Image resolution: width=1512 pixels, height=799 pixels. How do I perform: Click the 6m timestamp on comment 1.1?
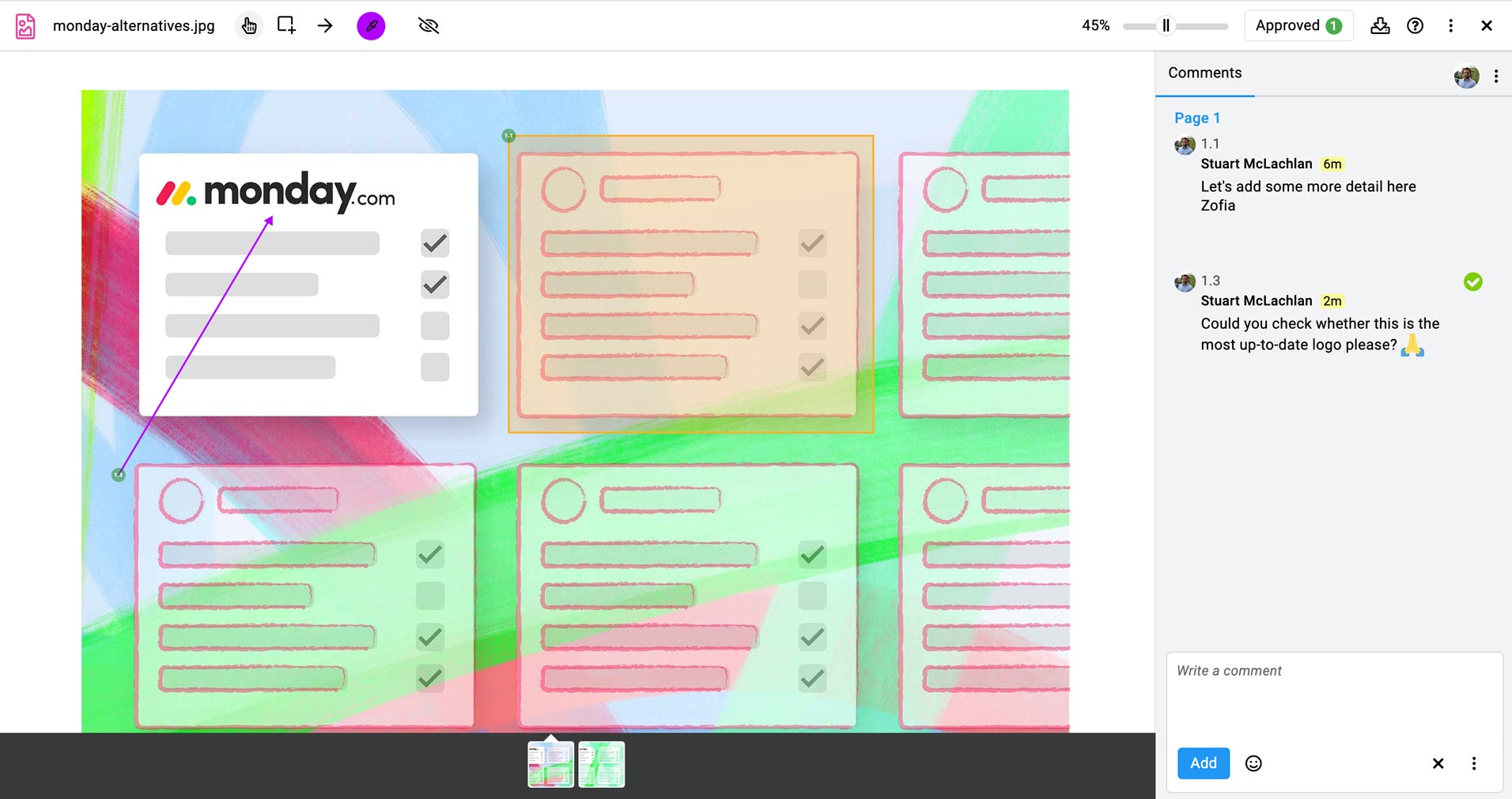click(1332, 164)
